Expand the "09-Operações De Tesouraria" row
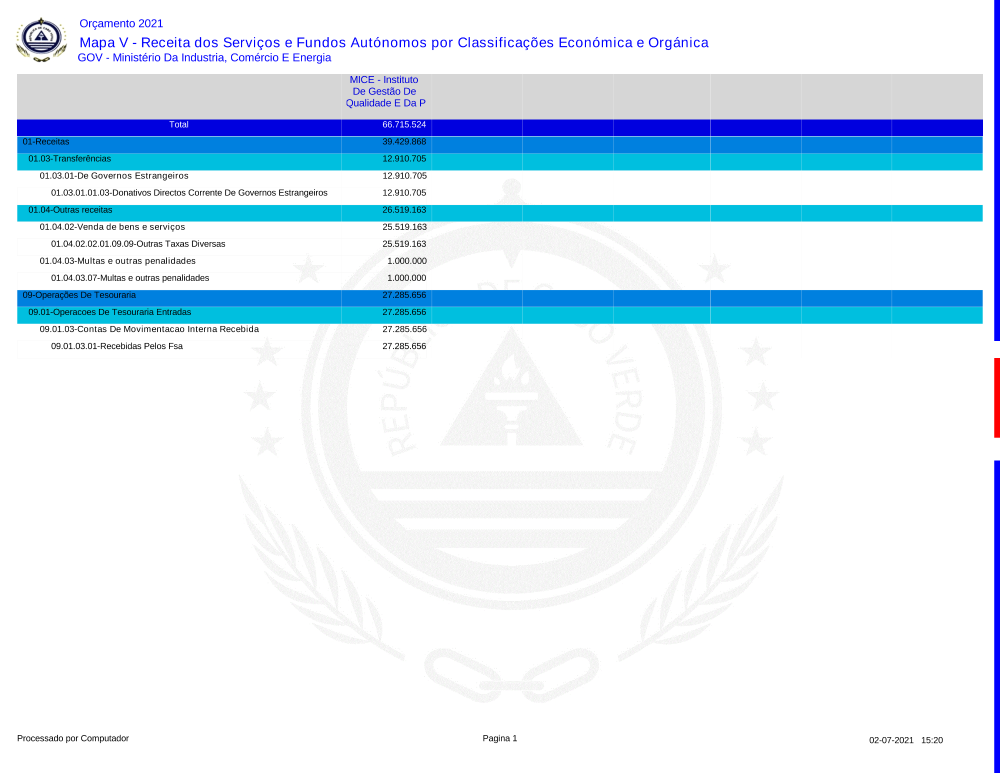This screenshot has width=1000, height=773. pos(79,295)
